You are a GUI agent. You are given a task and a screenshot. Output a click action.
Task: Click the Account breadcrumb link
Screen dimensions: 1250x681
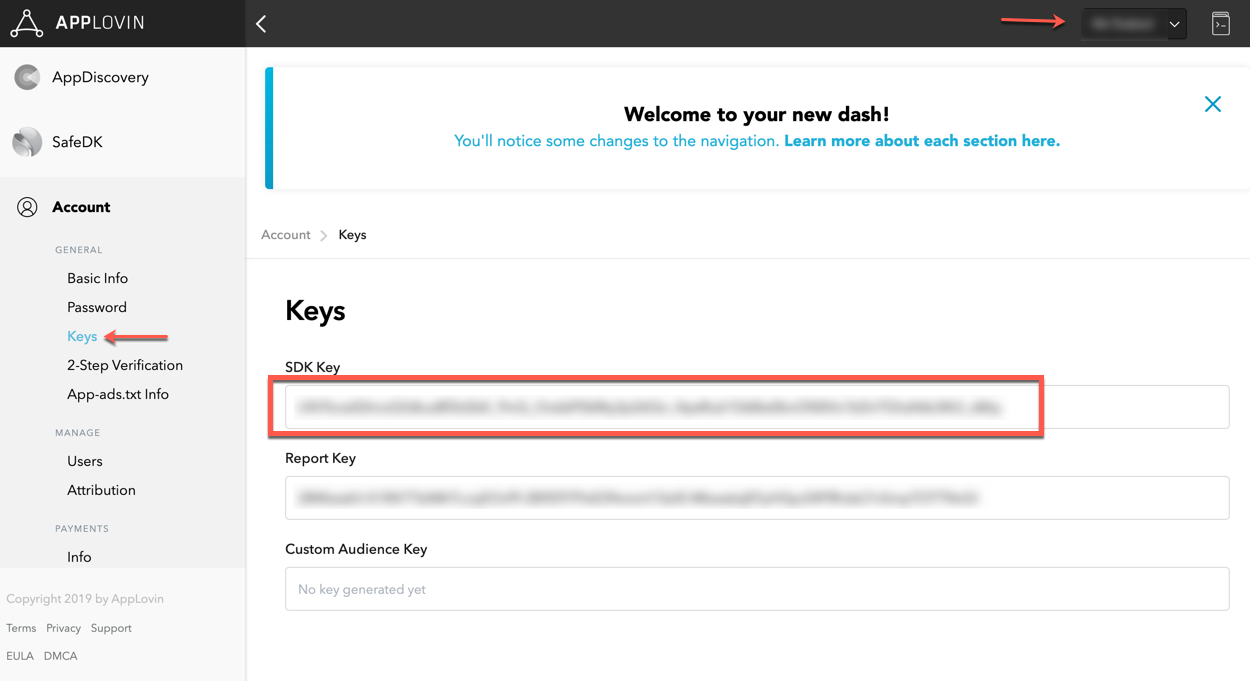(286, 235)
